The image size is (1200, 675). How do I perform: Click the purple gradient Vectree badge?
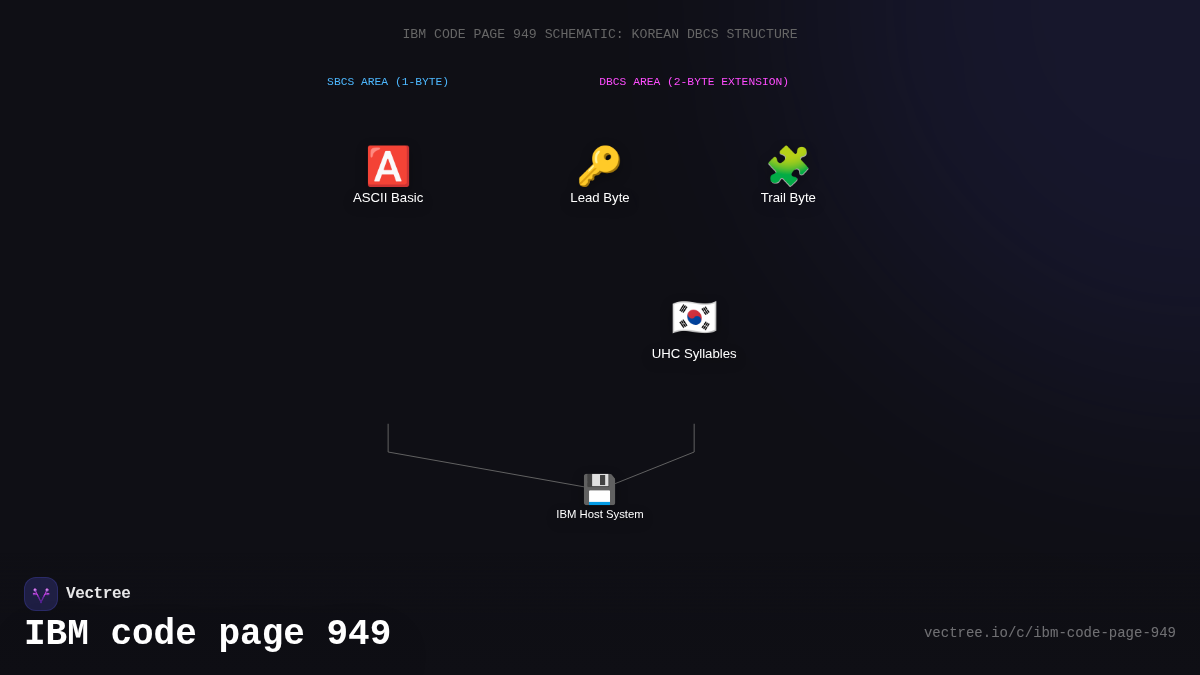pyautogui.click(x=41, y=593)
